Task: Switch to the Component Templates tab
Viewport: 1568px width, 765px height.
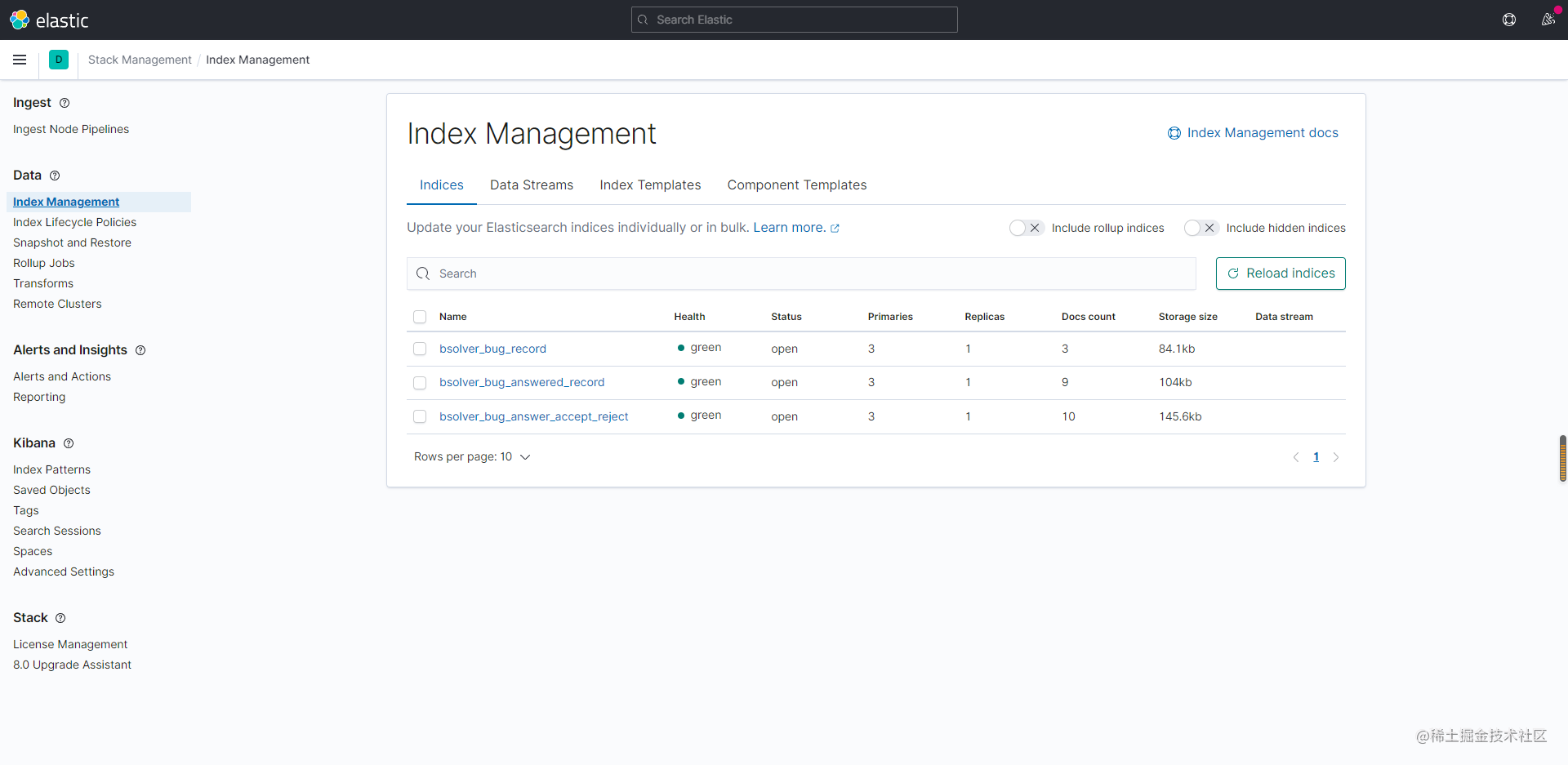Action: tap(797, 185)
